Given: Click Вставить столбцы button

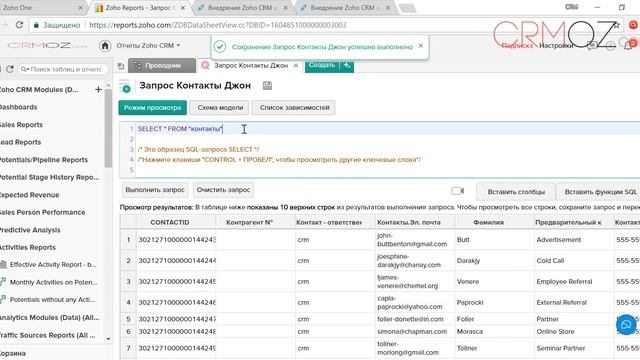Looking at the screenshot, I should (x=516, y=192).
